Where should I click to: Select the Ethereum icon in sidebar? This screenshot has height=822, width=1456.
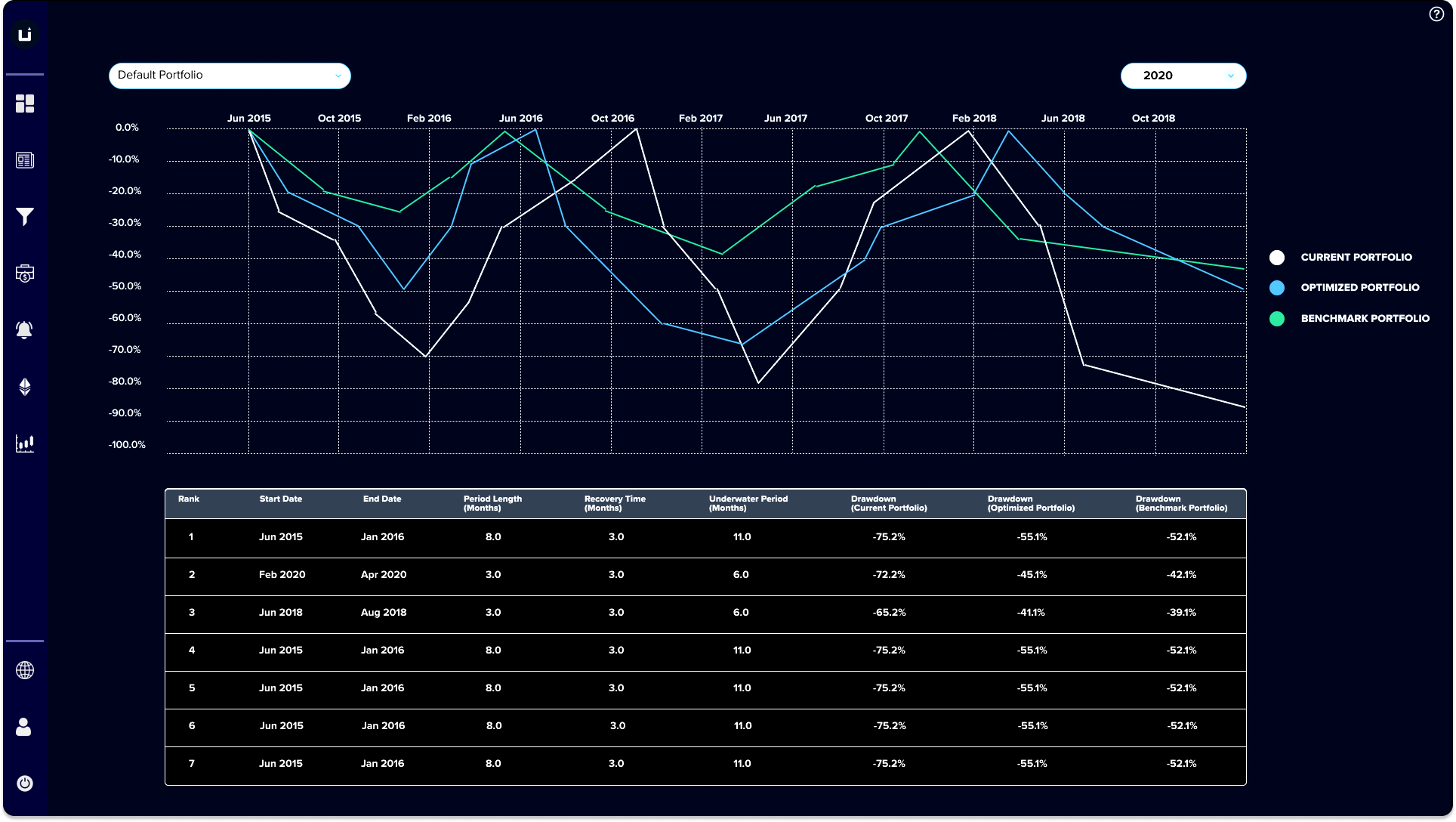(x=25, y=387)
